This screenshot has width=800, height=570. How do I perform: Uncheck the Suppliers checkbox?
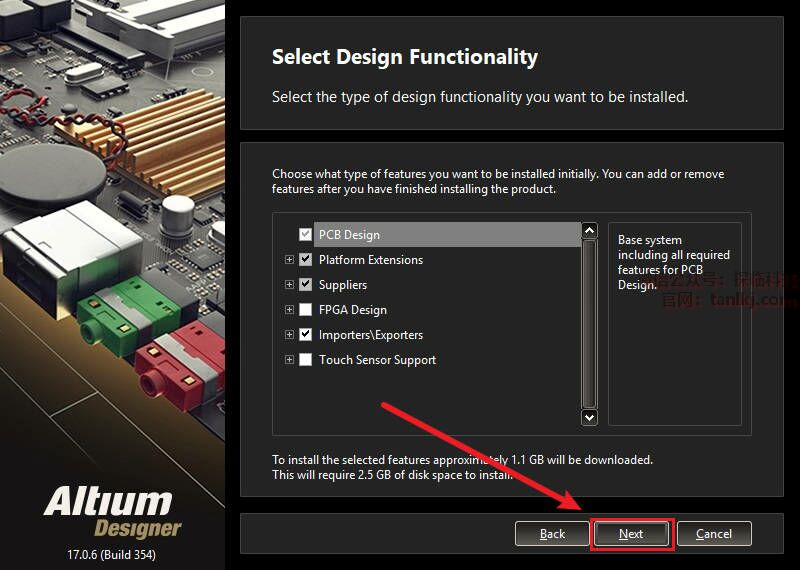(305, 285)
